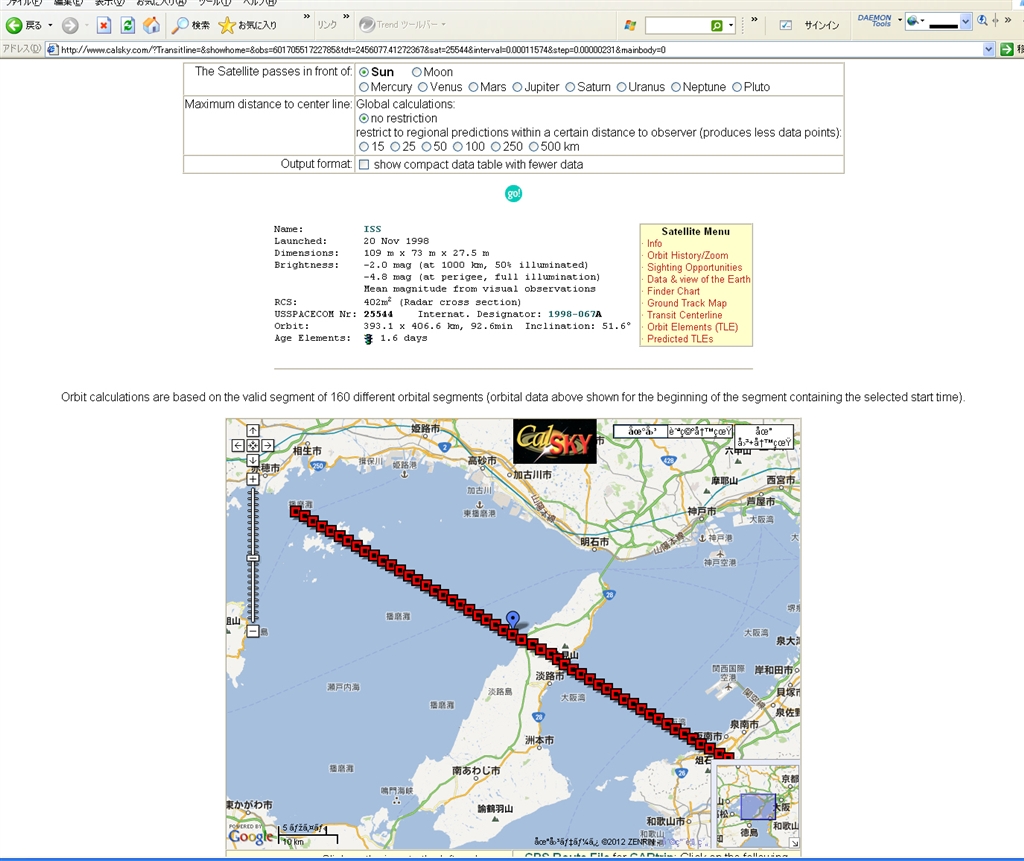Zoom in the map with plus button

click(253, 479)
